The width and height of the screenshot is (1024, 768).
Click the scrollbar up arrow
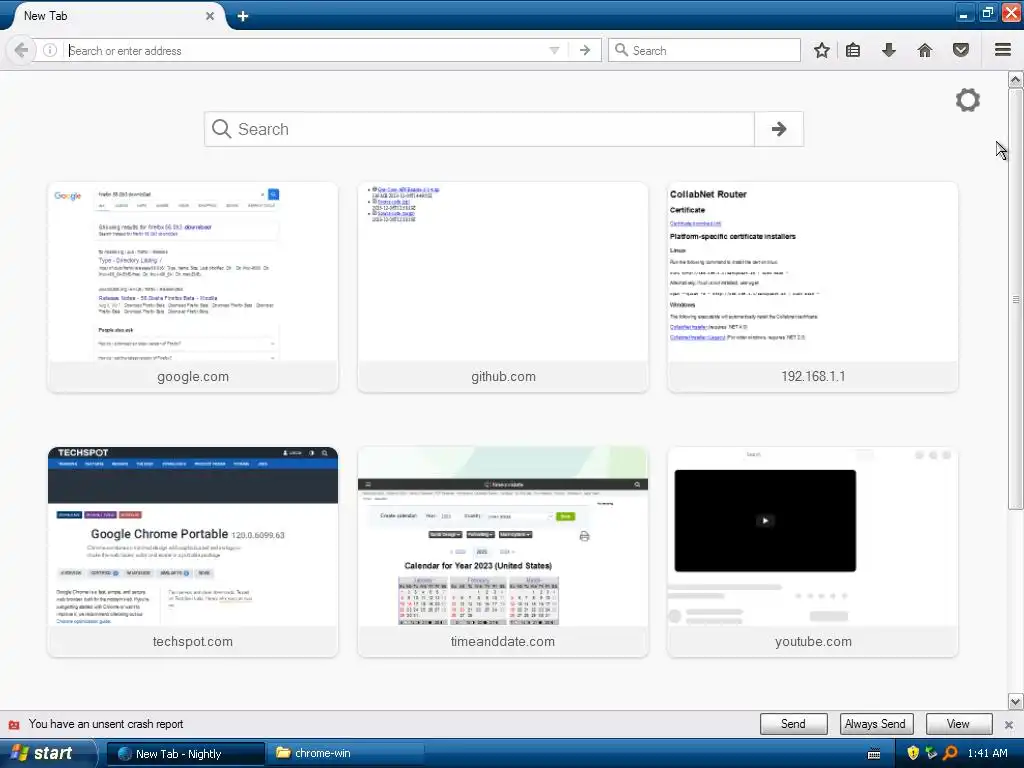click(x=1016, y=80)
